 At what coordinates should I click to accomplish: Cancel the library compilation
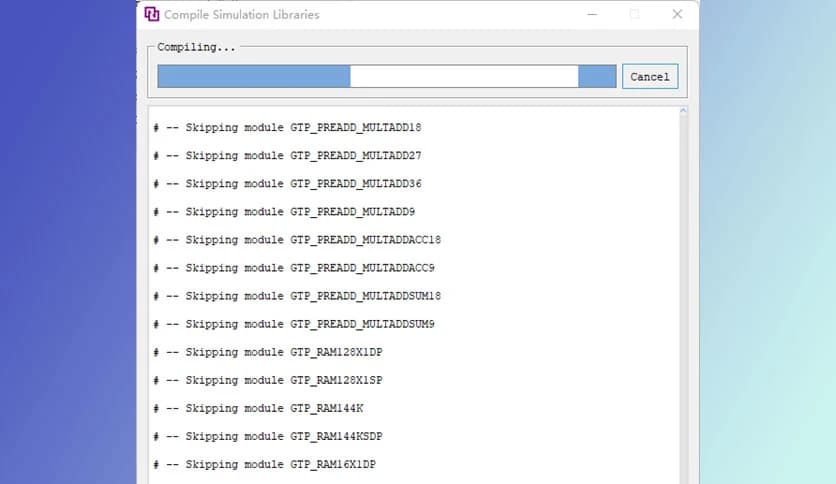pyautogui.click(x=649, y=76)
